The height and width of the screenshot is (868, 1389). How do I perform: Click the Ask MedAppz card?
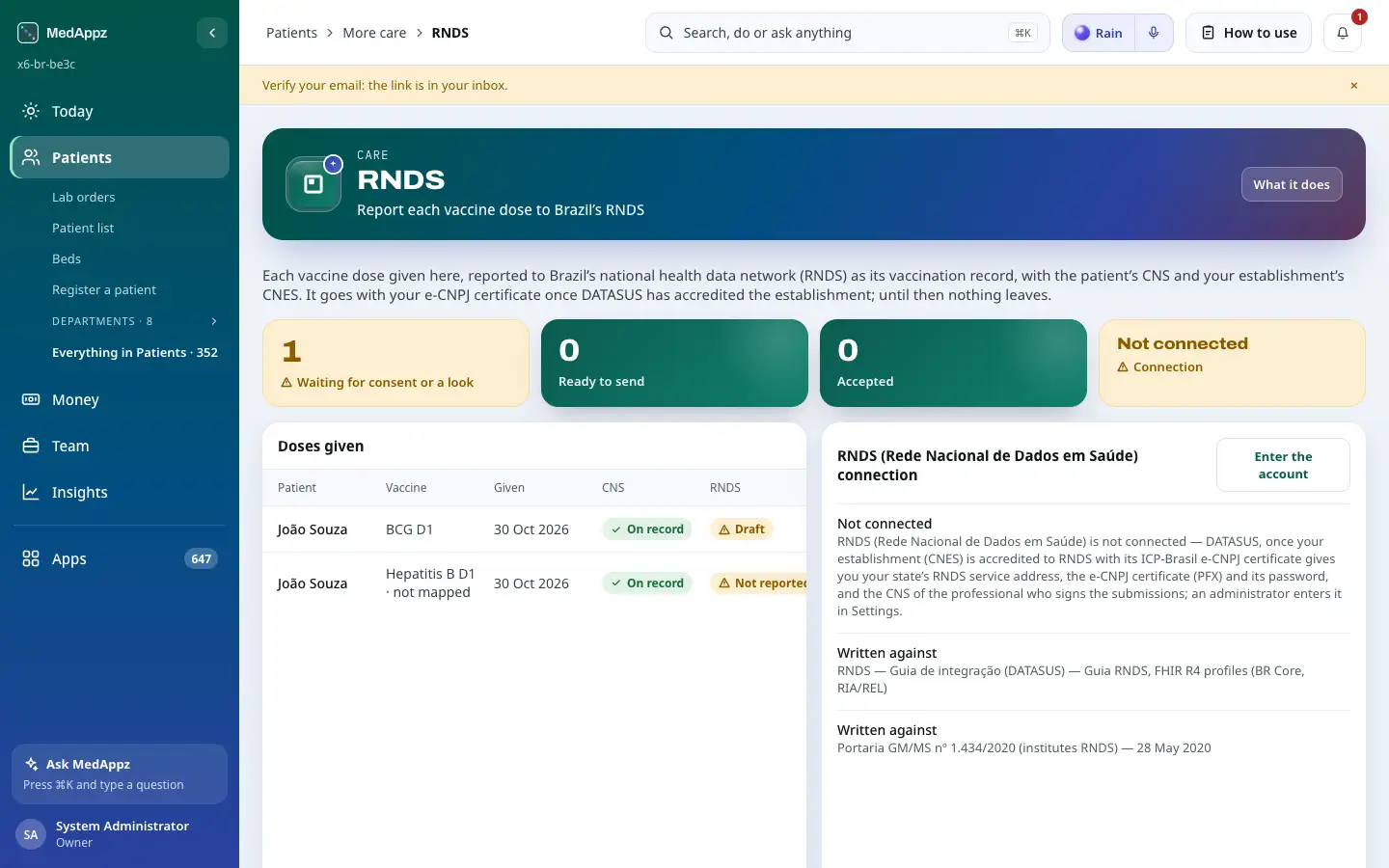[x=120, y=773]
